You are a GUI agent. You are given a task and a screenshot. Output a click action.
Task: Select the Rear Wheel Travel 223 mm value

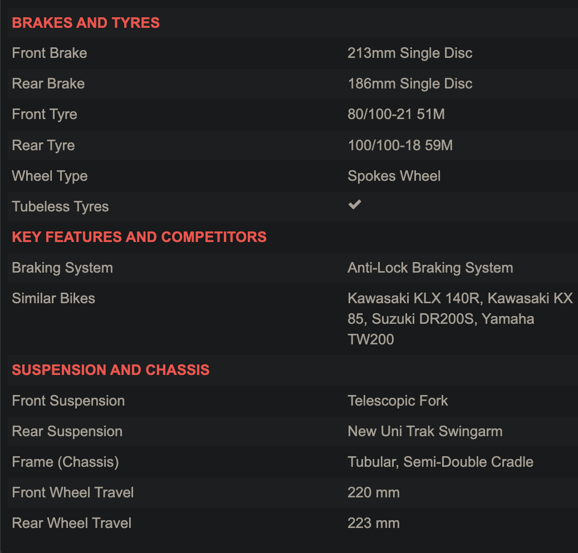tap(373, 523)
